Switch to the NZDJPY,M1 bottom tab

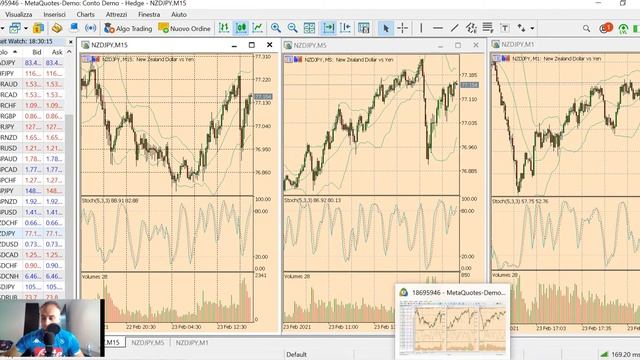[192, 343]
